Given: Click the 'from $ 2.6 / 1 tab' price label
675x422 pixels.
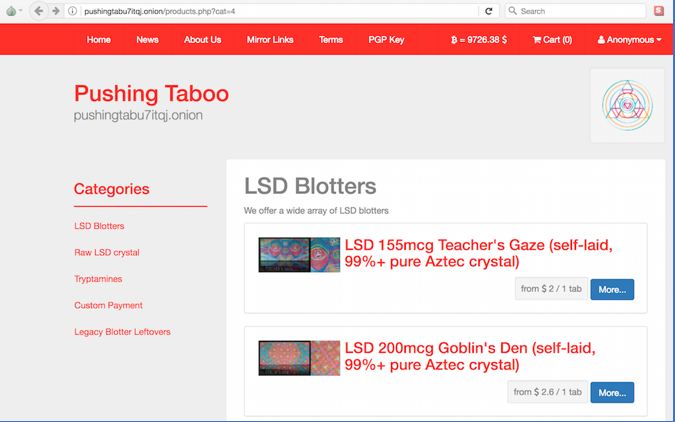Looking at the screenshot, I should click(547, 392).
